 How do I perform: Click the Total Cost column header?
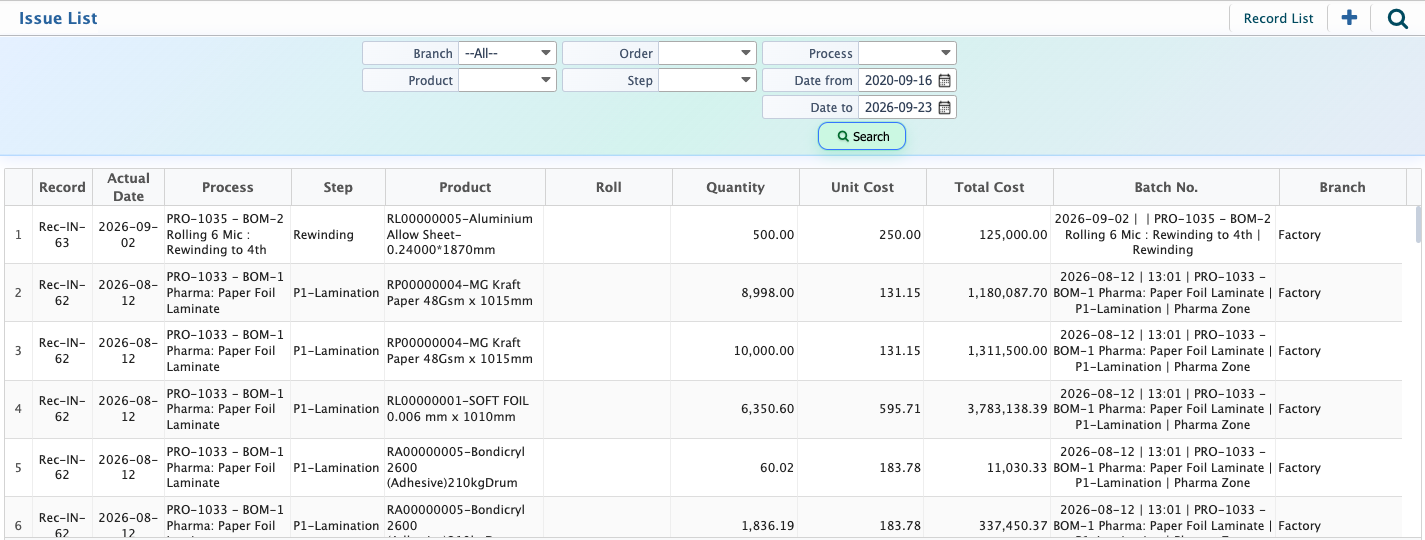989,187
